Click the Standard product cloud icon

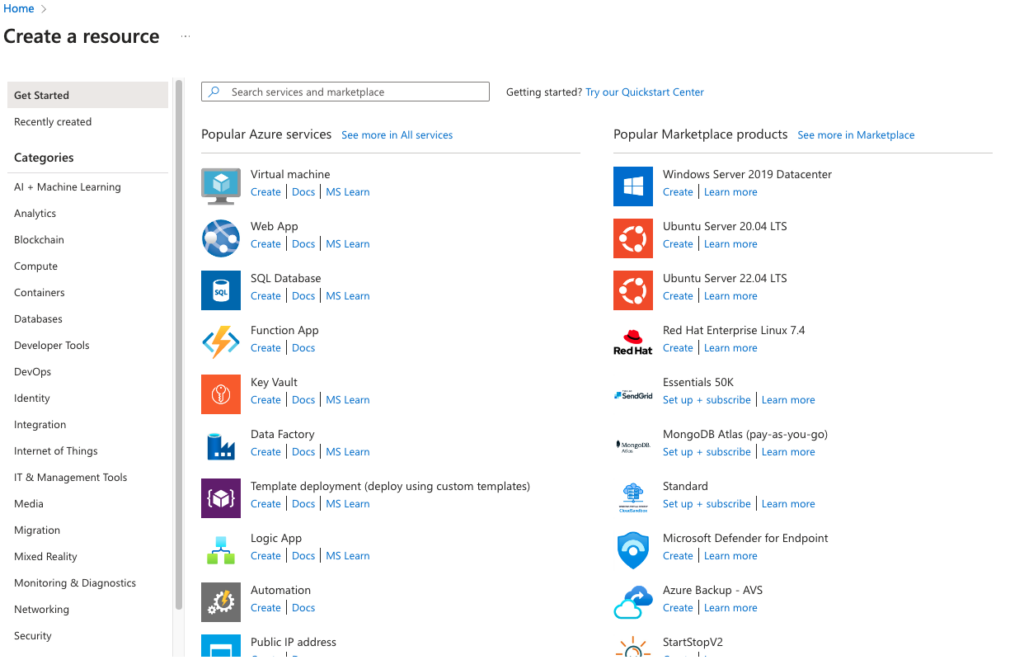tap(633, 498)
